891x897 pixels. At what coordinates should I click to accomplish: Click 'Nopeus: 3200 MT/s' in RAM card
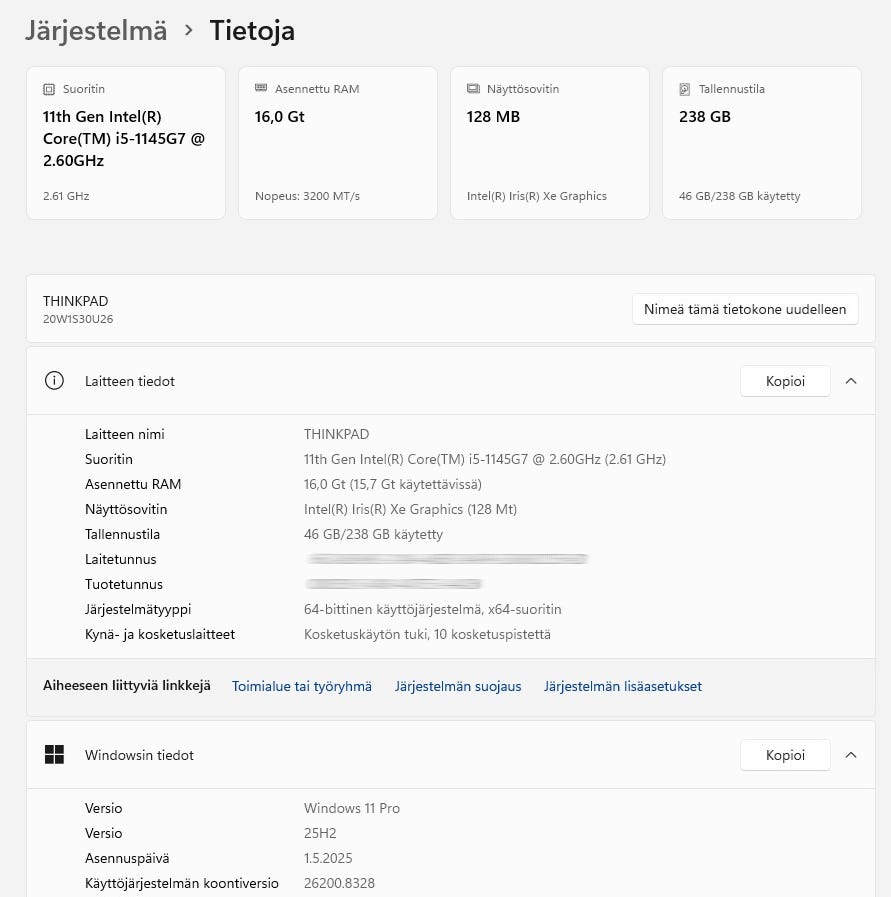coord(307,196)
